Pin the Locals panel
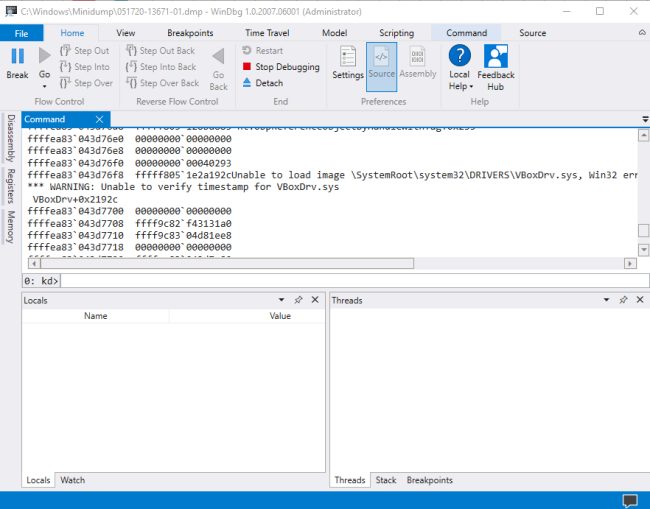650x509 pixels. coord(298,300)
